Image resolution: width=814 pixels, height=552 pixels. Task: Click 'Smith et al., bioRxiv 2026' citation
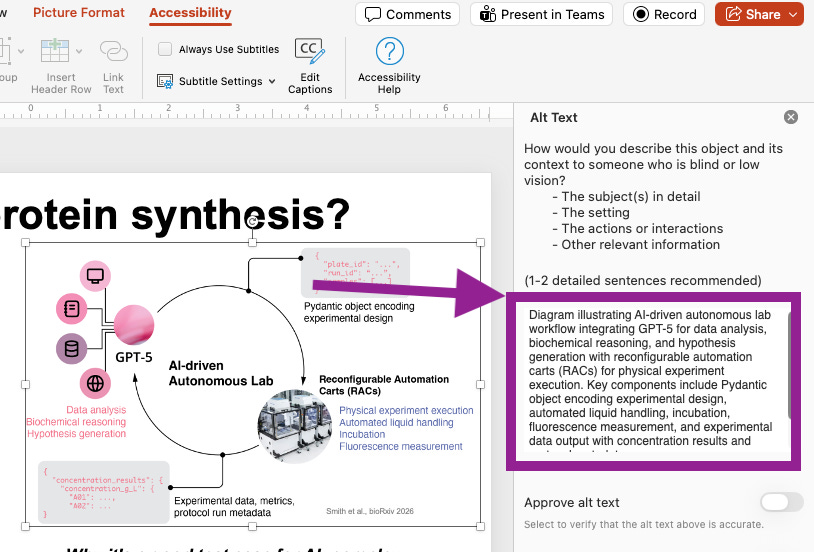pos(370,511)
